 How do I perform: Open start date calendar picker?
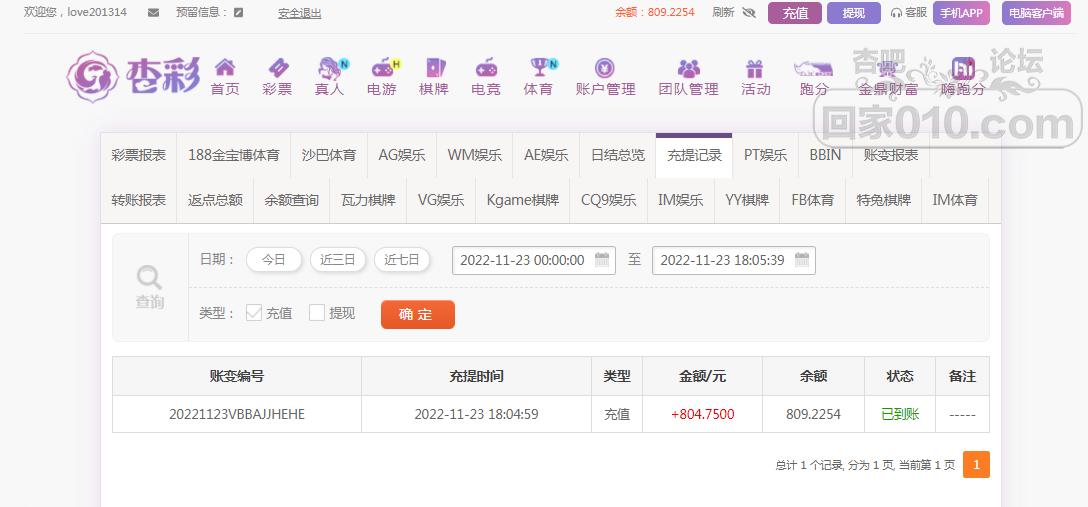(x=602, y=260)
